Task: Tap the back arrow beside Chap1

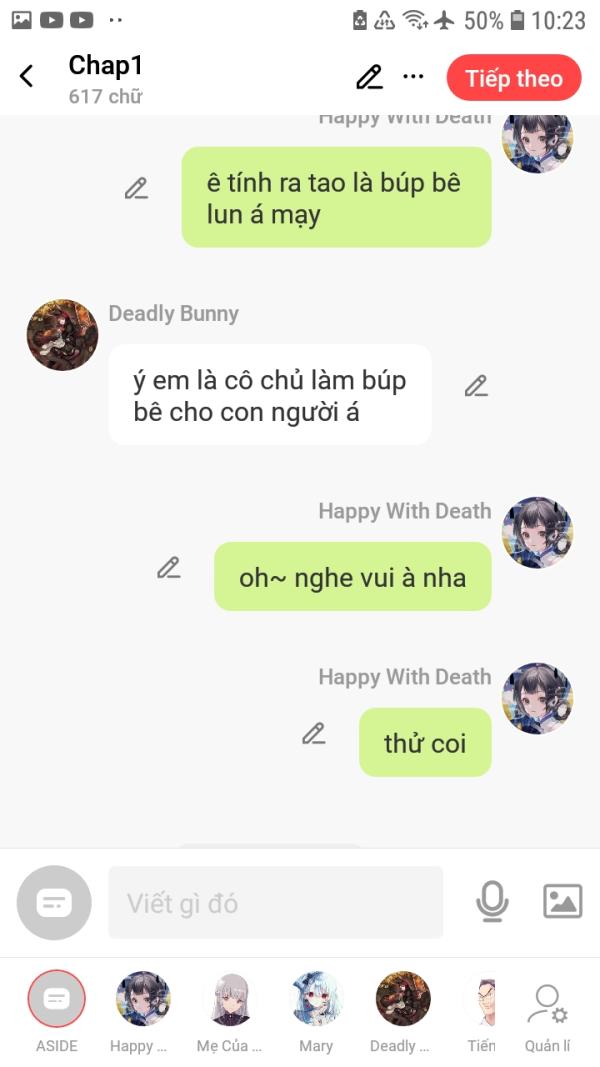Action: point(27,76)
